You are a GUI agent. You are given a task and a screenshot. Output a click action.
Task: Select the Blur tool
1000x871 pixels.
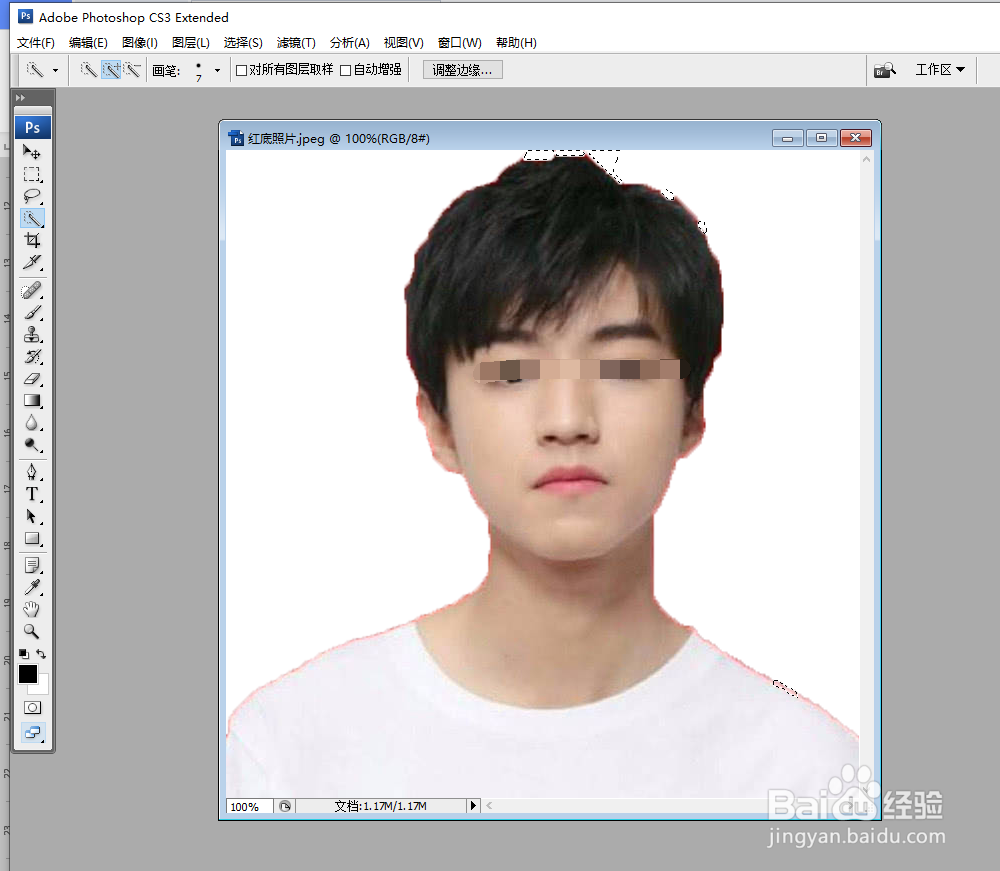tap(32, 423)
